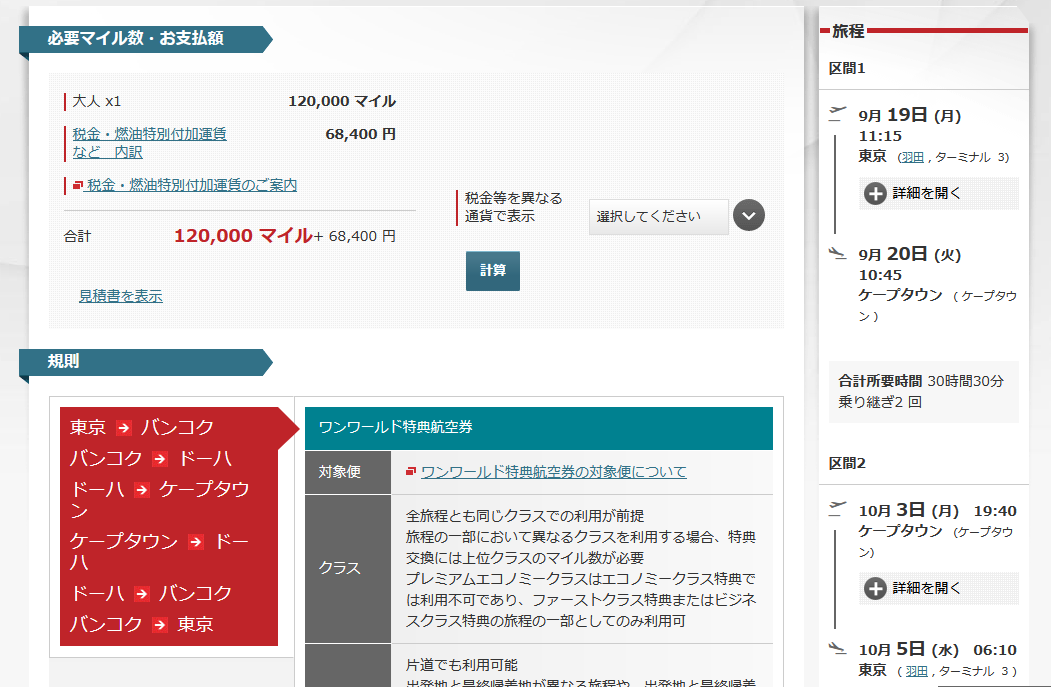Screen dimensions: 1051x687
Task: Open the 羽田 airport link in segment 2
Action: click(917, 671)
